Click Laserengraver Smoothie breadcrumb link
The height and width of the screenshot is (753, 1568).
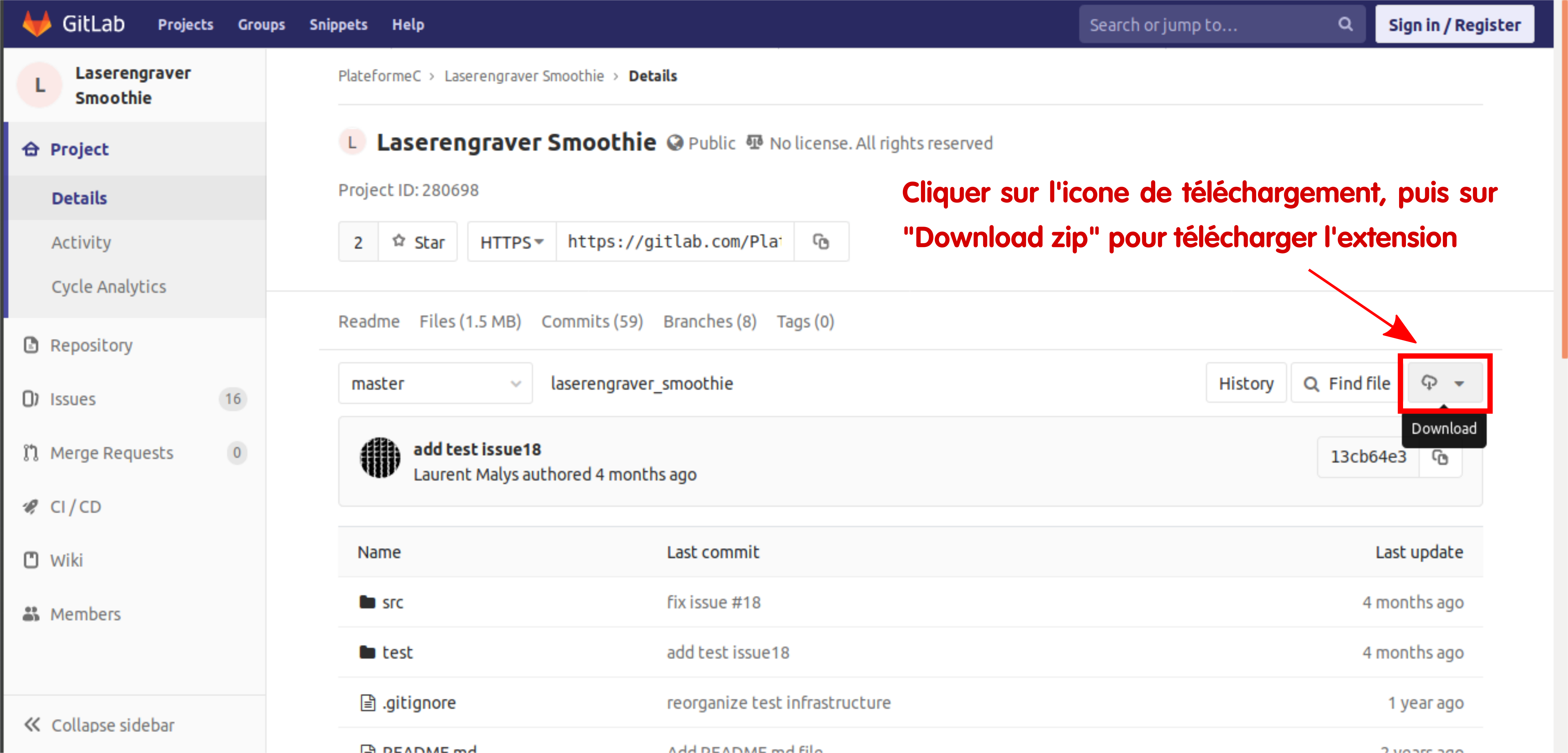[524, 76]
